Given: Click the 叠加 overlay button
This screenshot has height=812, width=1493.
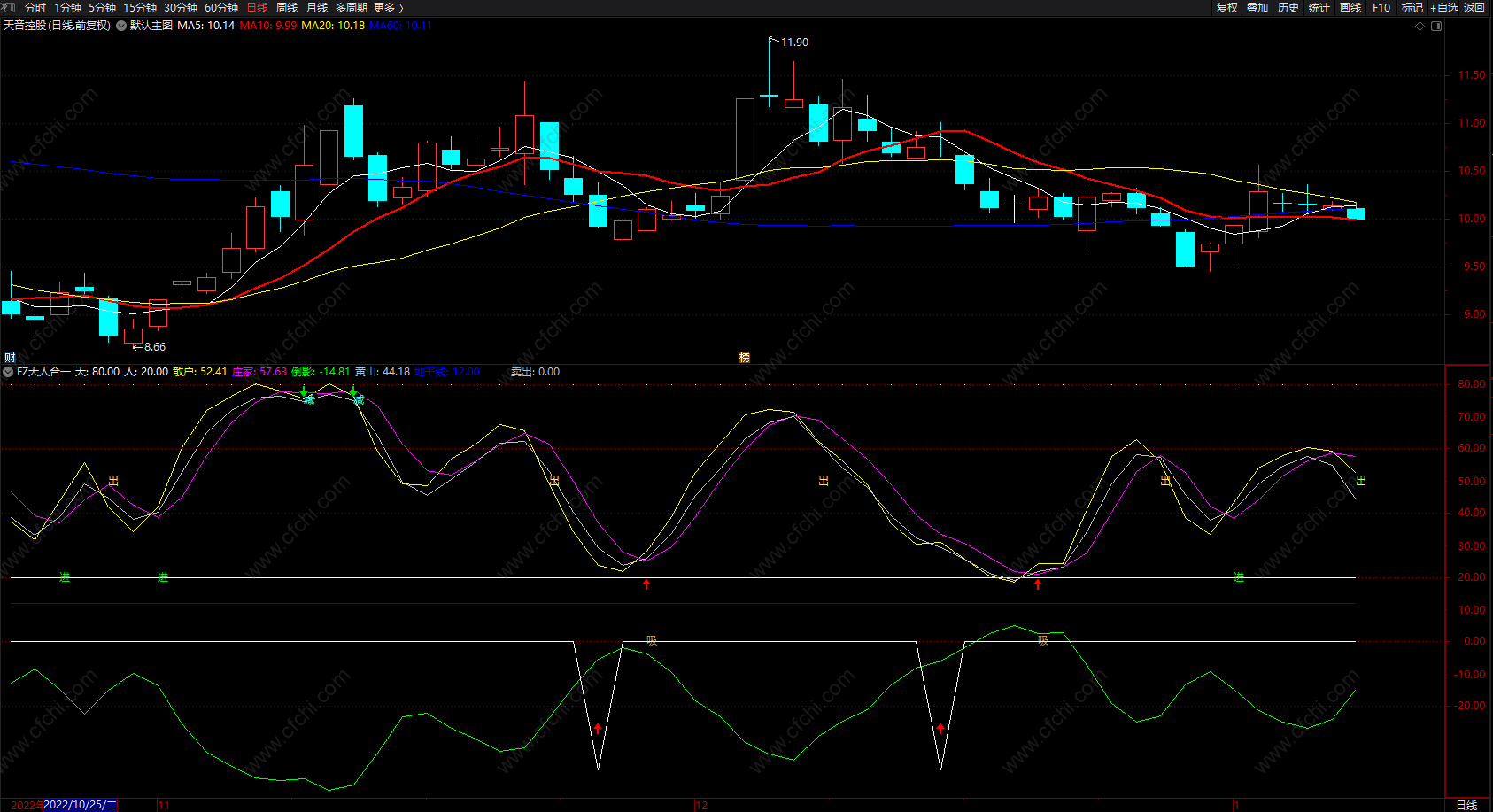Looking at the screenshot, I should coord(1257,7).
